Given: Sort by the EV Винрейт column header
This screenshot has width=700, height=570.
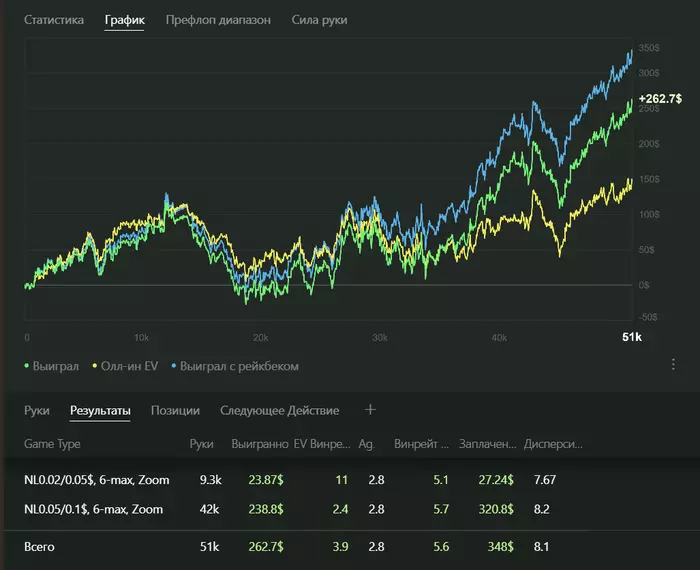Looking at the screenshot, I should 322,443.
